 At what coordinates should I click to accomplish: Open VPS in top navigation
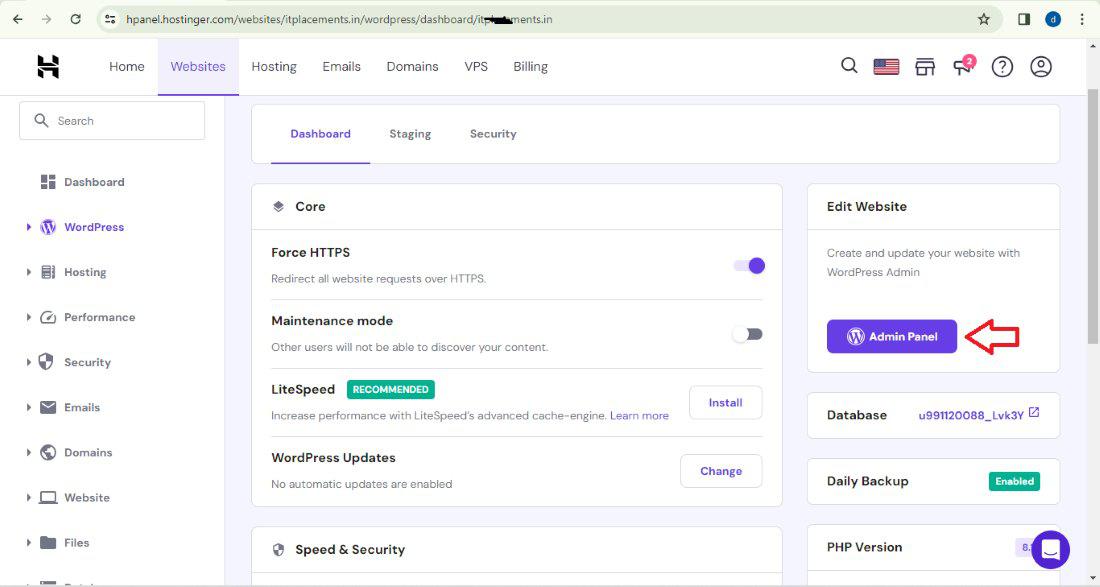coord(476,67)
